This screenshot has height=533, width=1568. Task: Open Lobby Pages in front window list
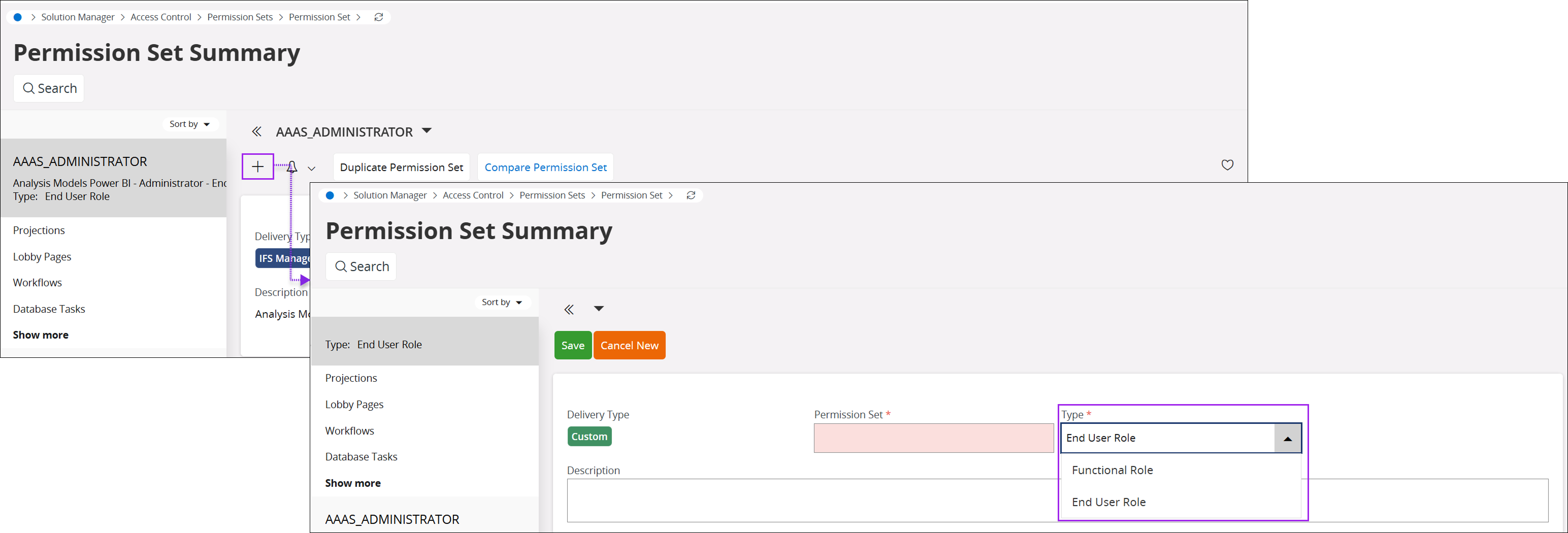pos(354,405)
